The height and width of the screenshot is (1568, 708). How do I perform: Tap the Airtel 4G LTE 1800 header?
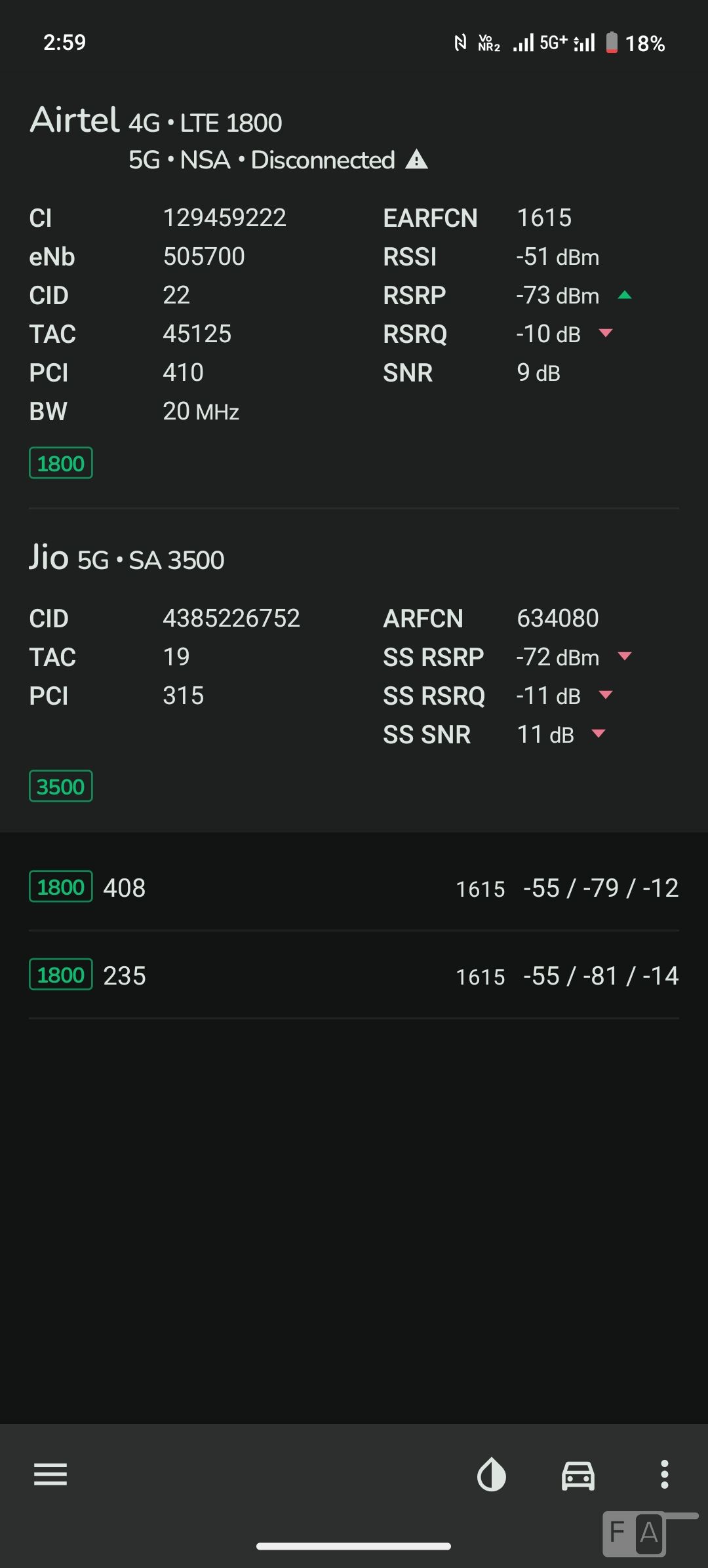click(156, 122)
